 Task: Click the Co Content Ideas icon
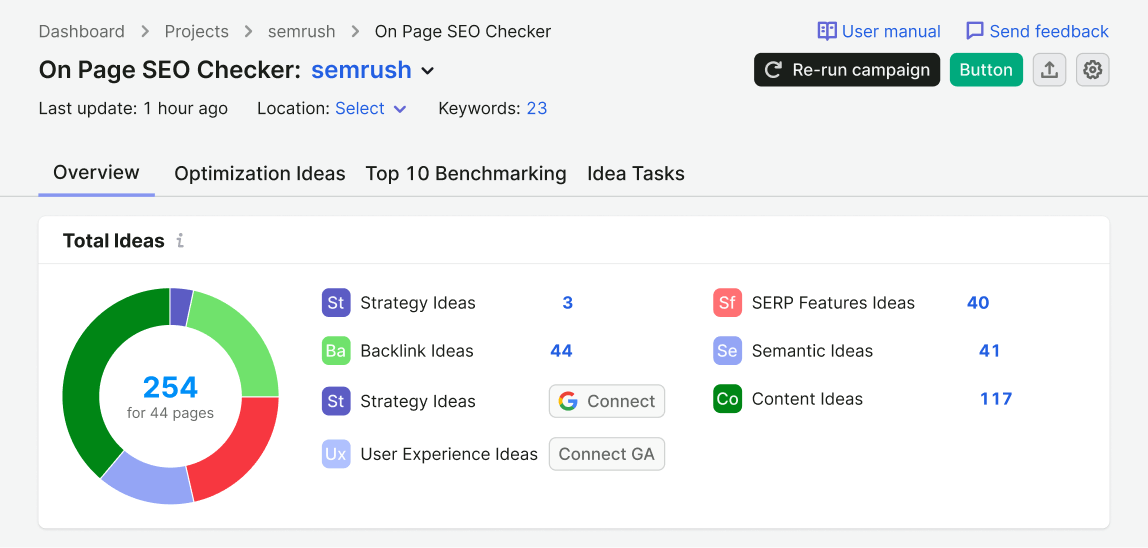pos(727,399)
